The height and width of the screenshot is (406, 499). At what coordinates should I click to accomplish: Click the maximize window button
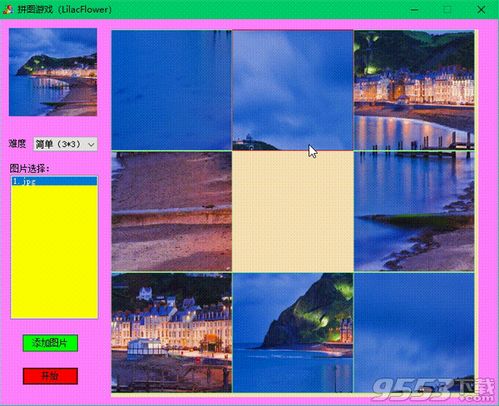[448, 10]
